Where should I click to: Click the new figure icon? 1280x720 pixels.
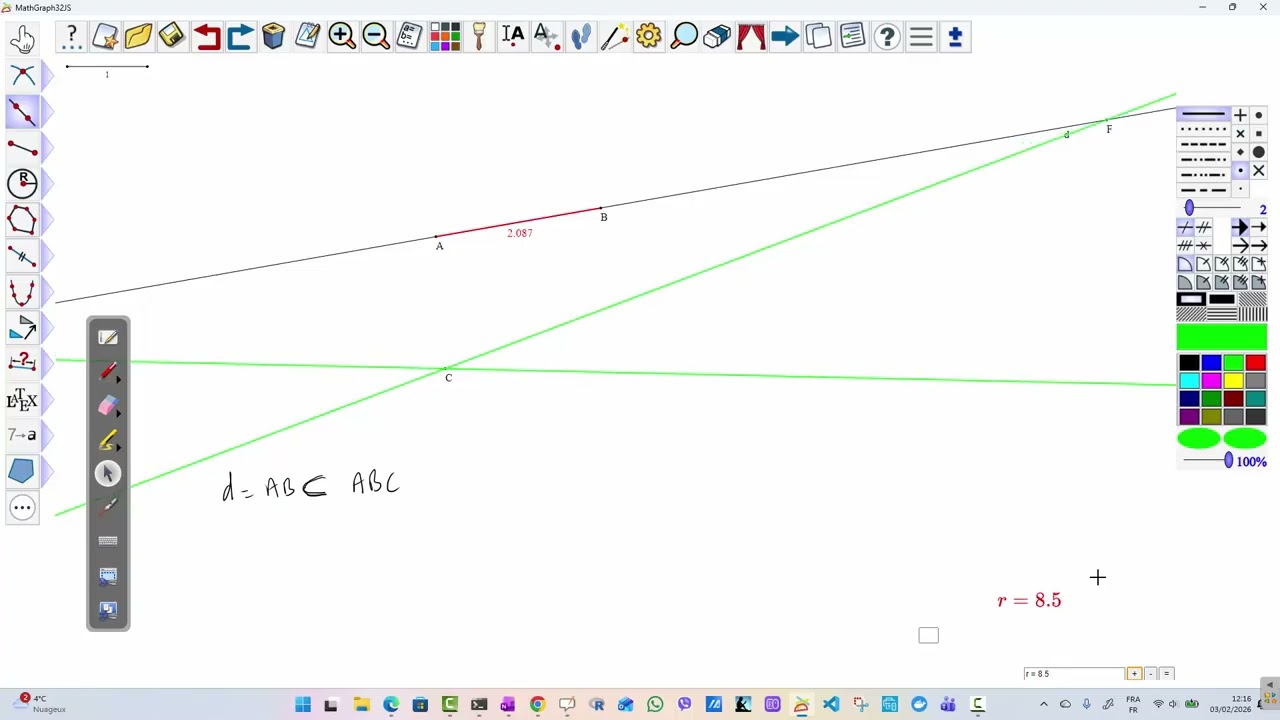click(x=105, y=37)
